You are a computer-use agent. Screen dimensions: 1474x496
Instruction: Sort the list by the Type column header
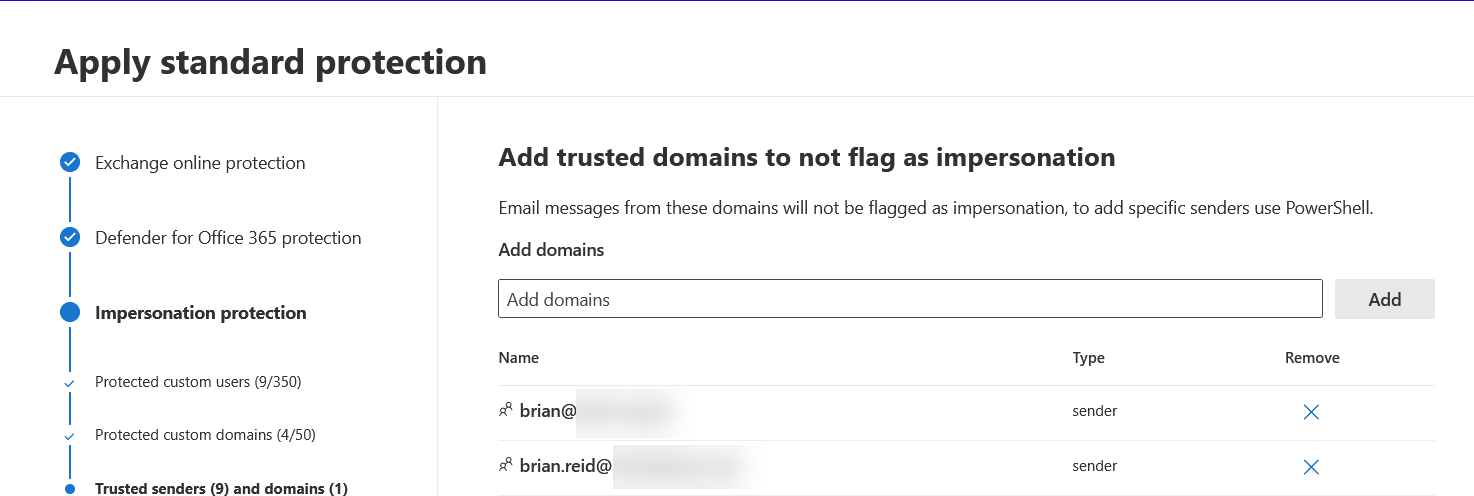pyautogui.click(x=1088, y=358)
